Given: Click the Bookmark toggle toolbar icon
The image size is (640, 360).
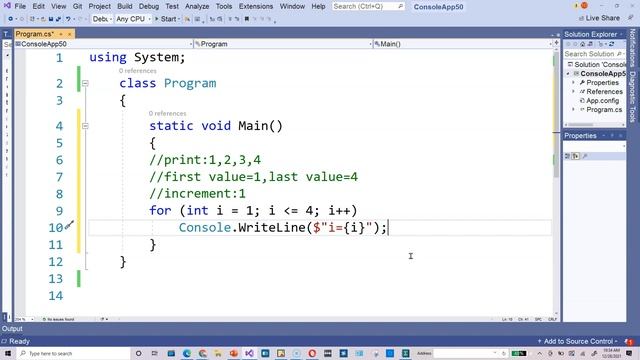Looking at the screenshot, I should (x=247, y=19).
